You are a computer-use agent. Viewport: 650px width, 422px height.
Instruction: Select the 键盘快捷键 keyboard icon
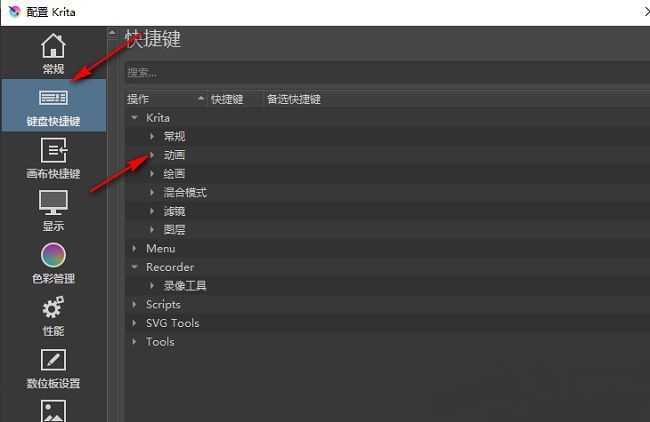click(x=53, y=98)
